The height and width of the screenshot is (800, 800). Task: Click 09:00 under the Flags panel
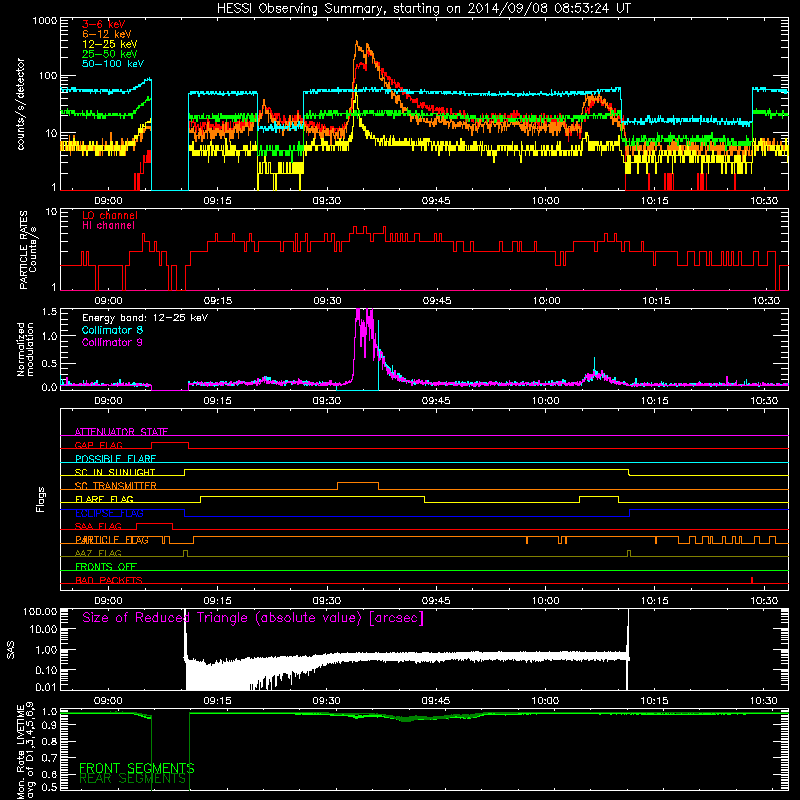(x=108, y=601)
